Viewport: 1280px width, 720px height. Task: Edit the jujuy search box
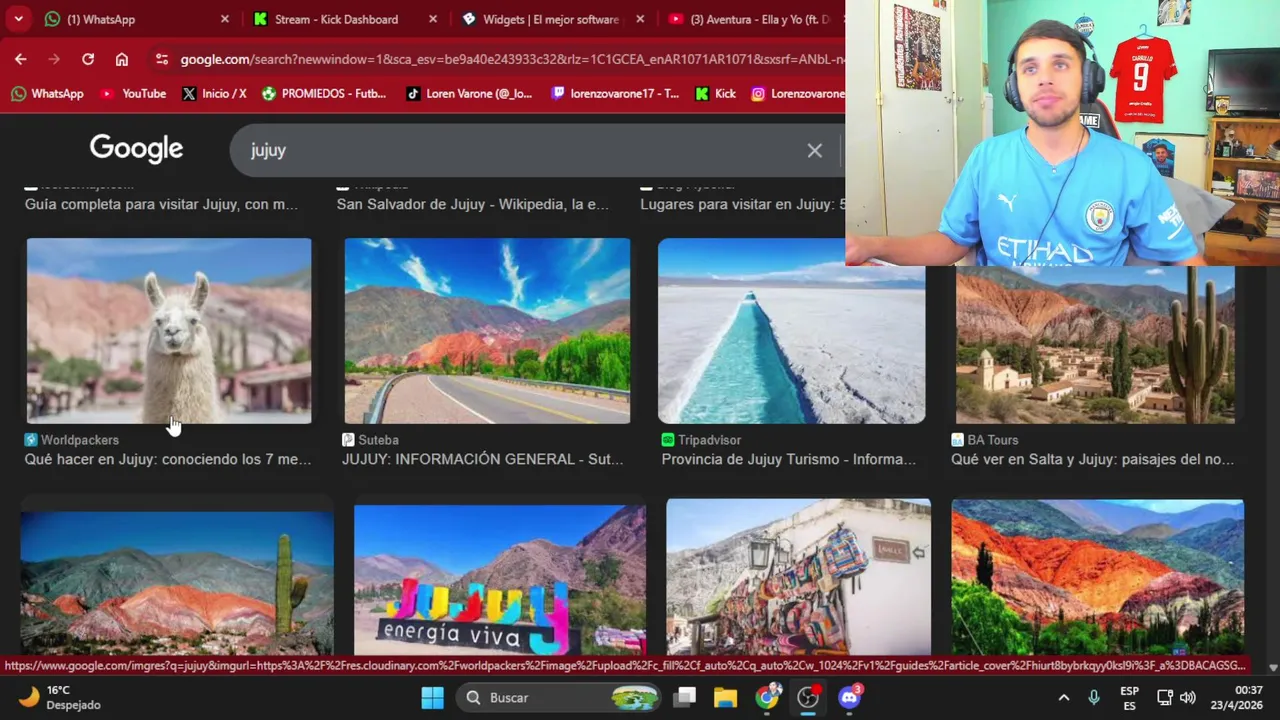click(x=520, y=150)
